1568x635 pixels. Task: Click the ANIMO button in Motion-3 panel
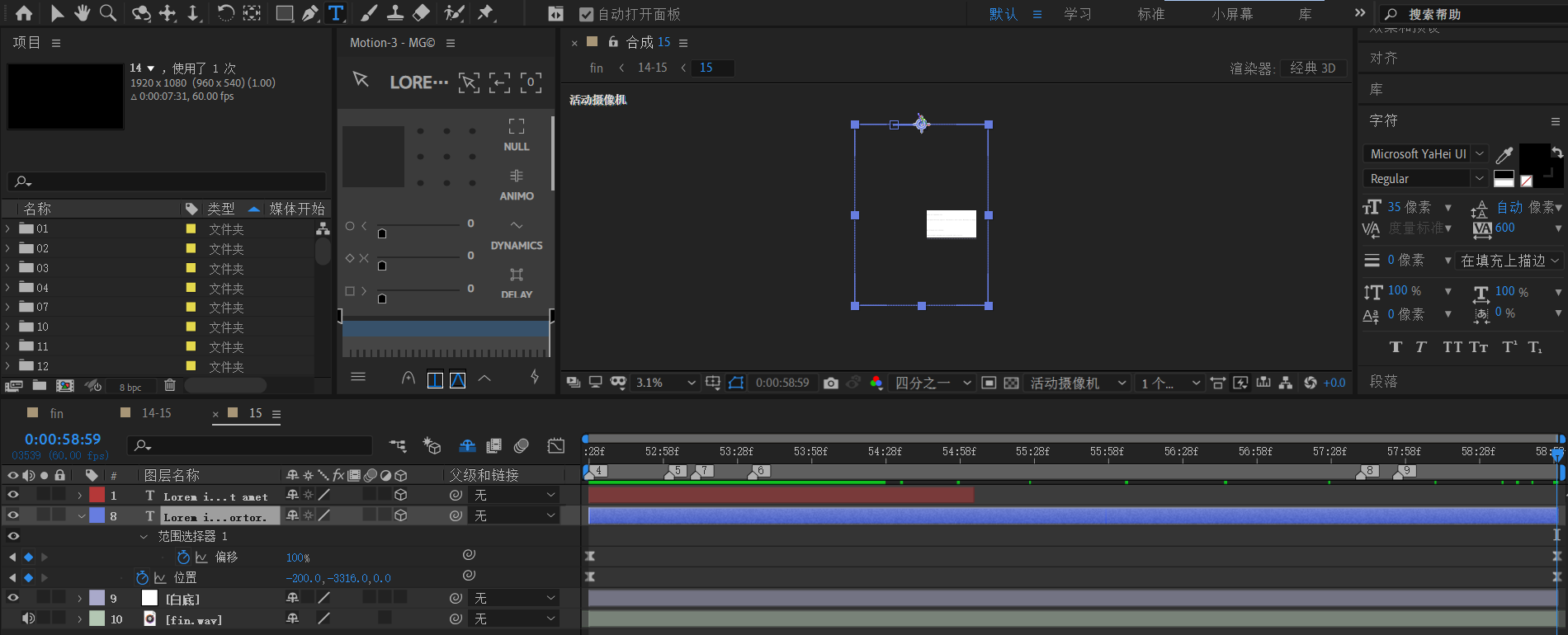(517, 185)
